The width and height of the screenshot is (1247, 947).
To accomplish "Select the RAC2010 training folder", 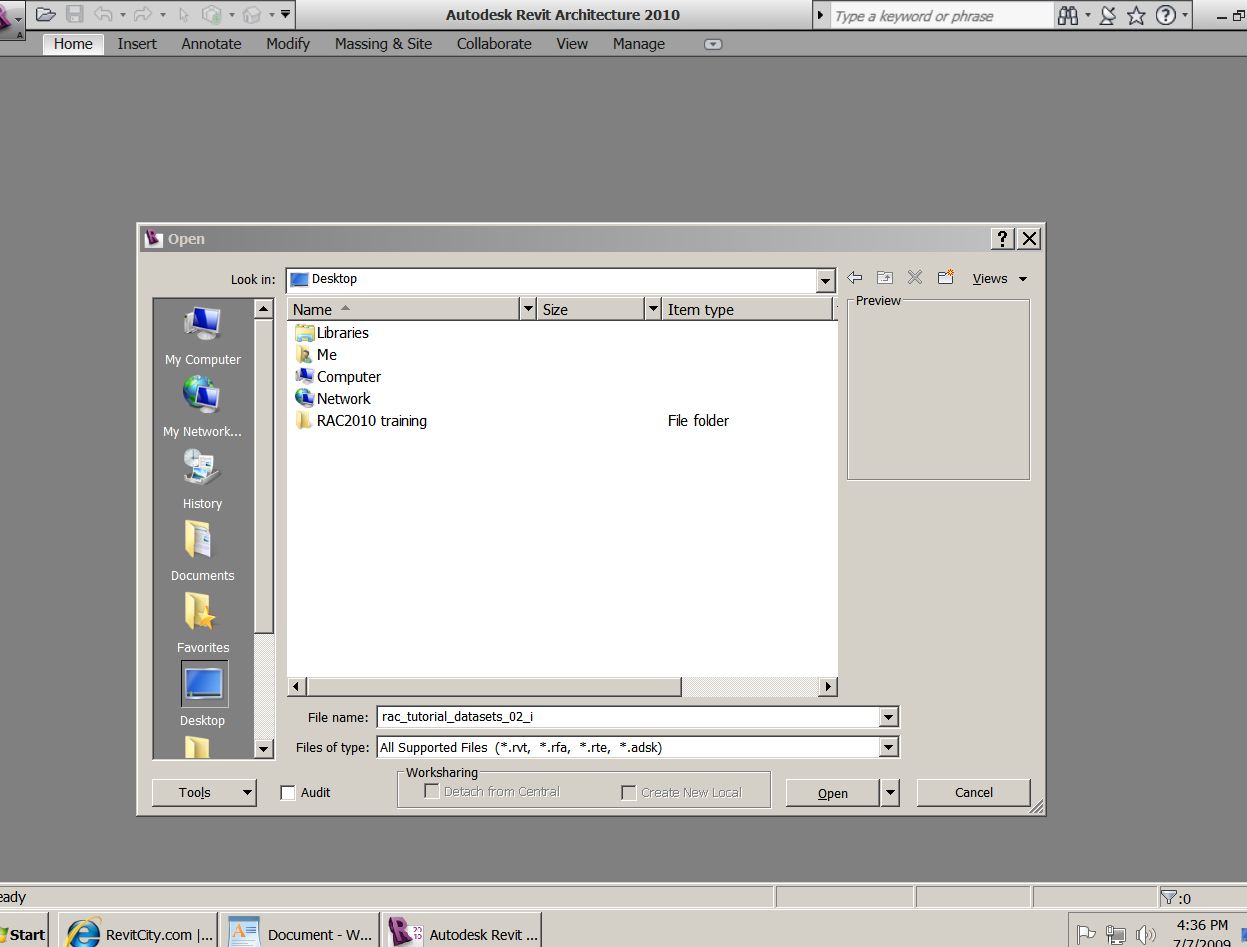I will (x=361, y=421).
